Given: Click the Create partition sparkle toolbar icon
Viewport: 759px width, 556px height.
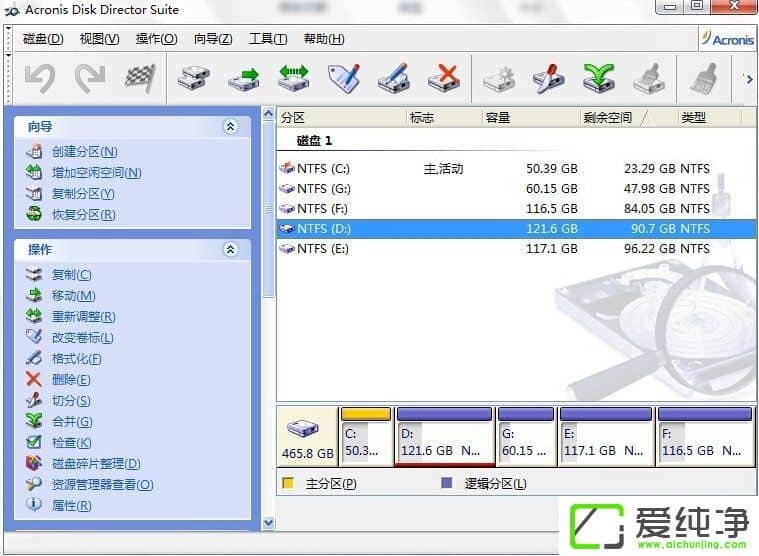Looking at the screenshot, I should pos(499,79).
